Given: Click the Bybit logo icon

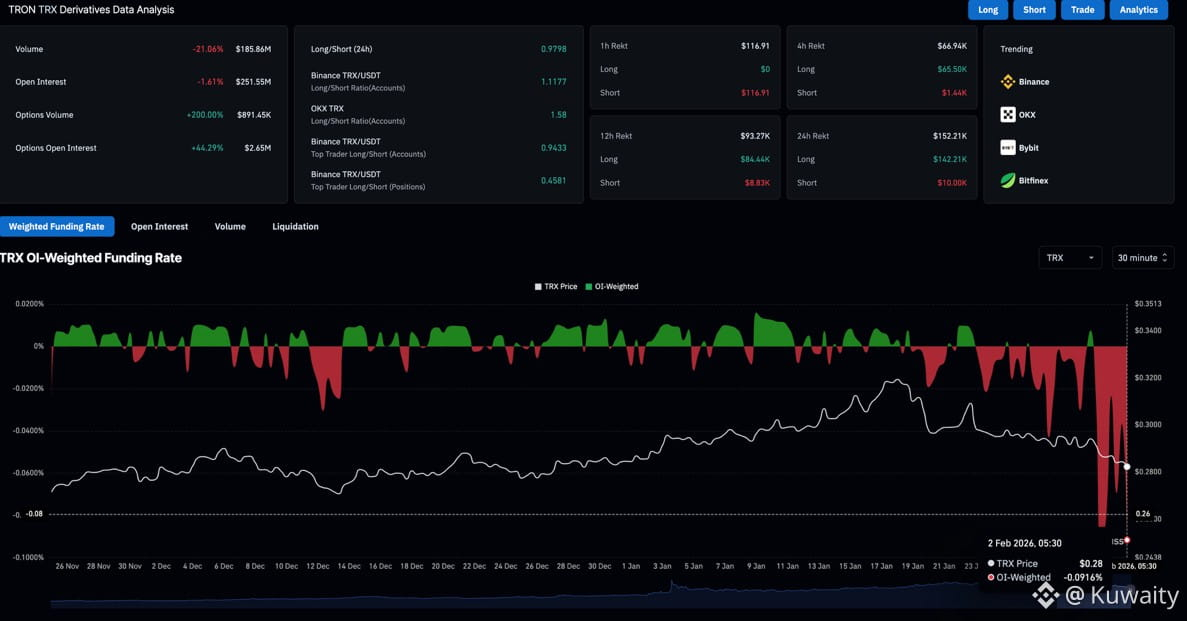Looking at the screenshot, I should (1008, 148).
